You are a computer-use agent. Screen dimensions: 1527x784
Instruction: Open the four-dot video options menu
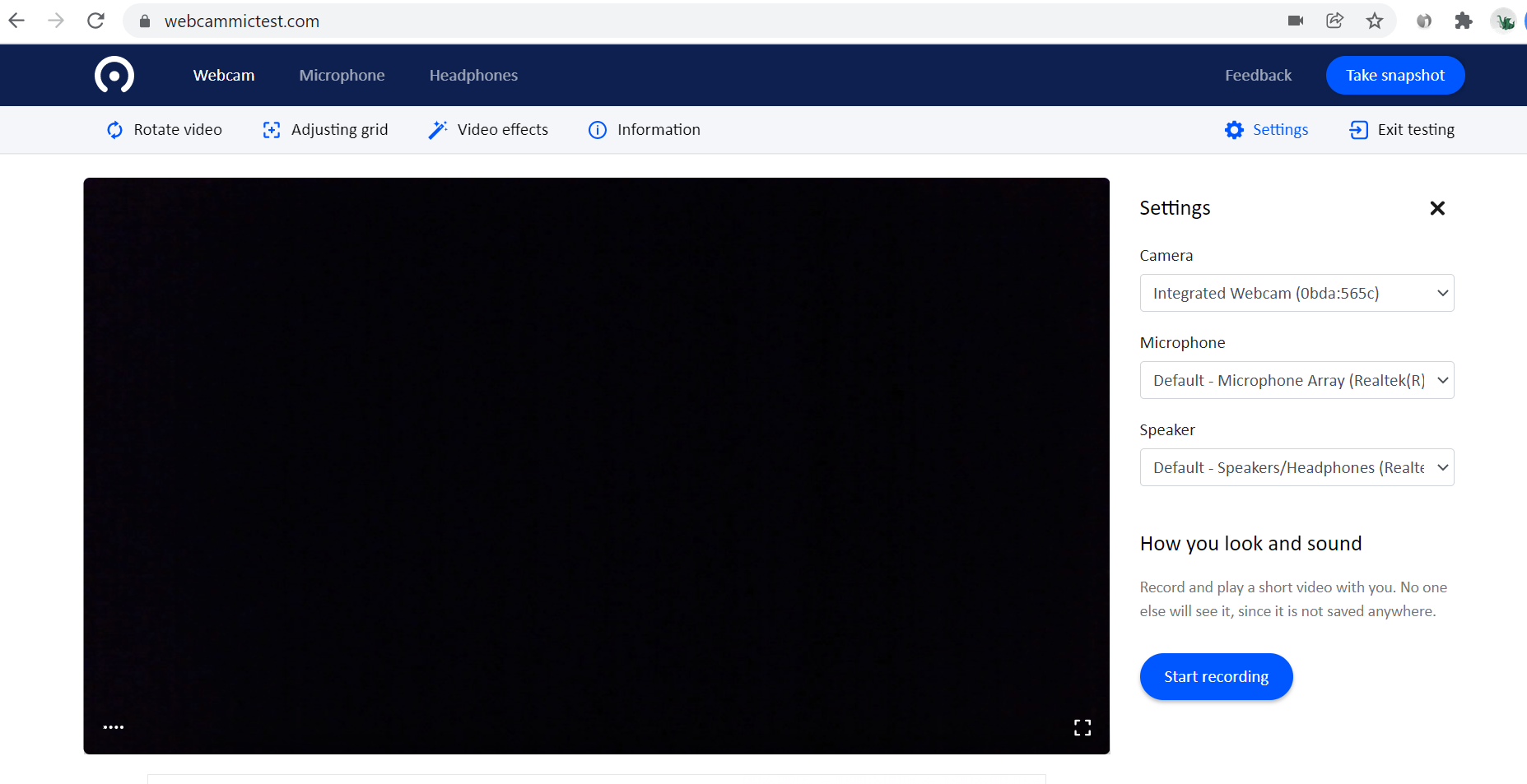click(x=114, y=727)
